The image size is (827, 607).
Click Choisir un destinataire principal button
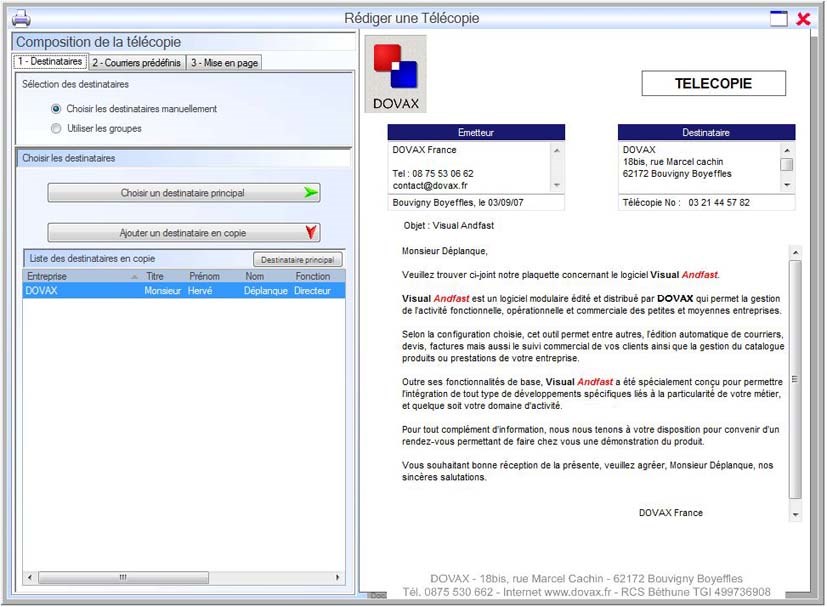(184, 193)
